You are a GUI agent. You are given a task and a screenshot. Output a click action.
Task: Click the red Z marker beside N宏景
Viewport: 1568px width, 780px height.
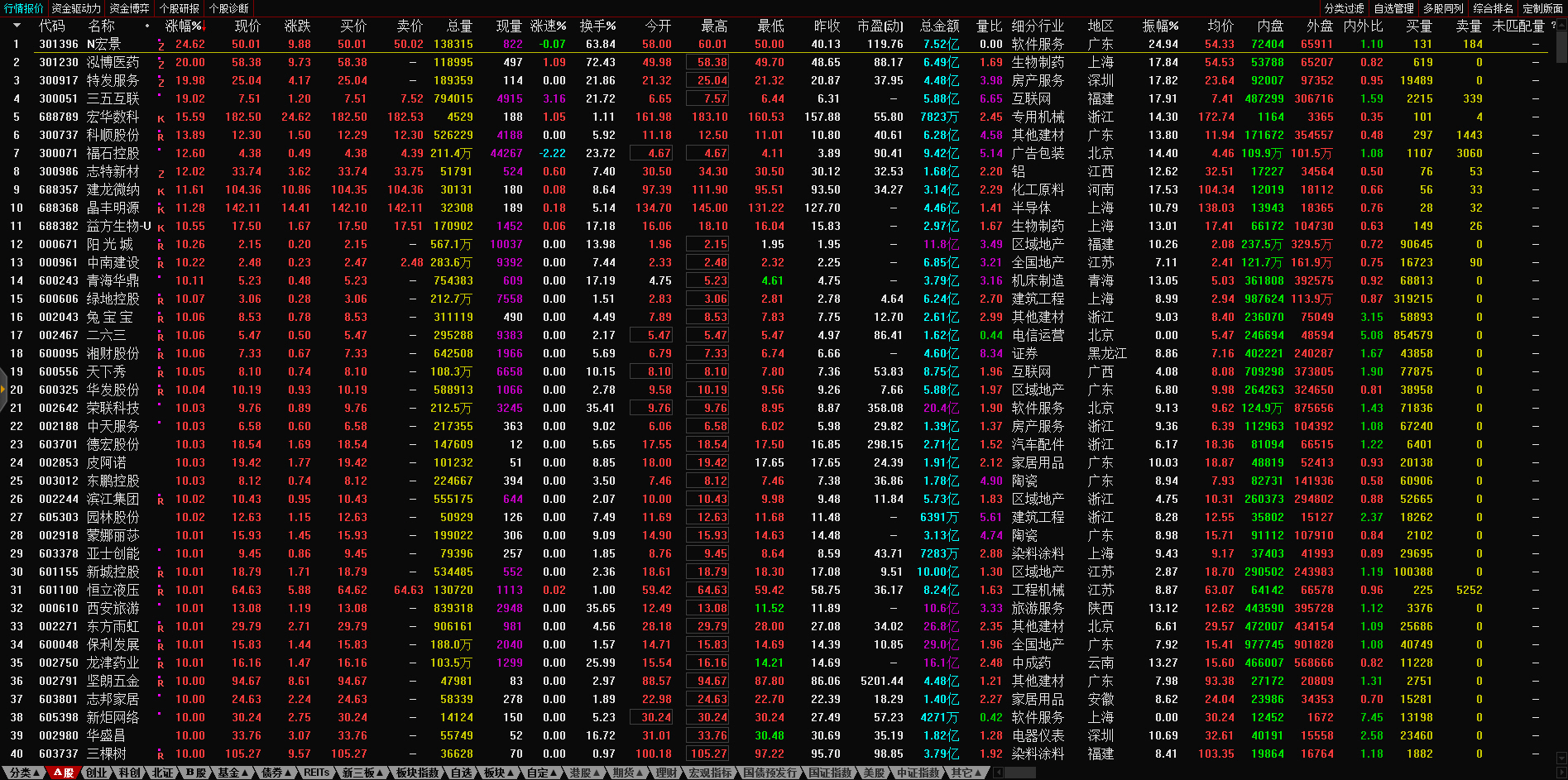pyautogui.click(x=161, y=45)
